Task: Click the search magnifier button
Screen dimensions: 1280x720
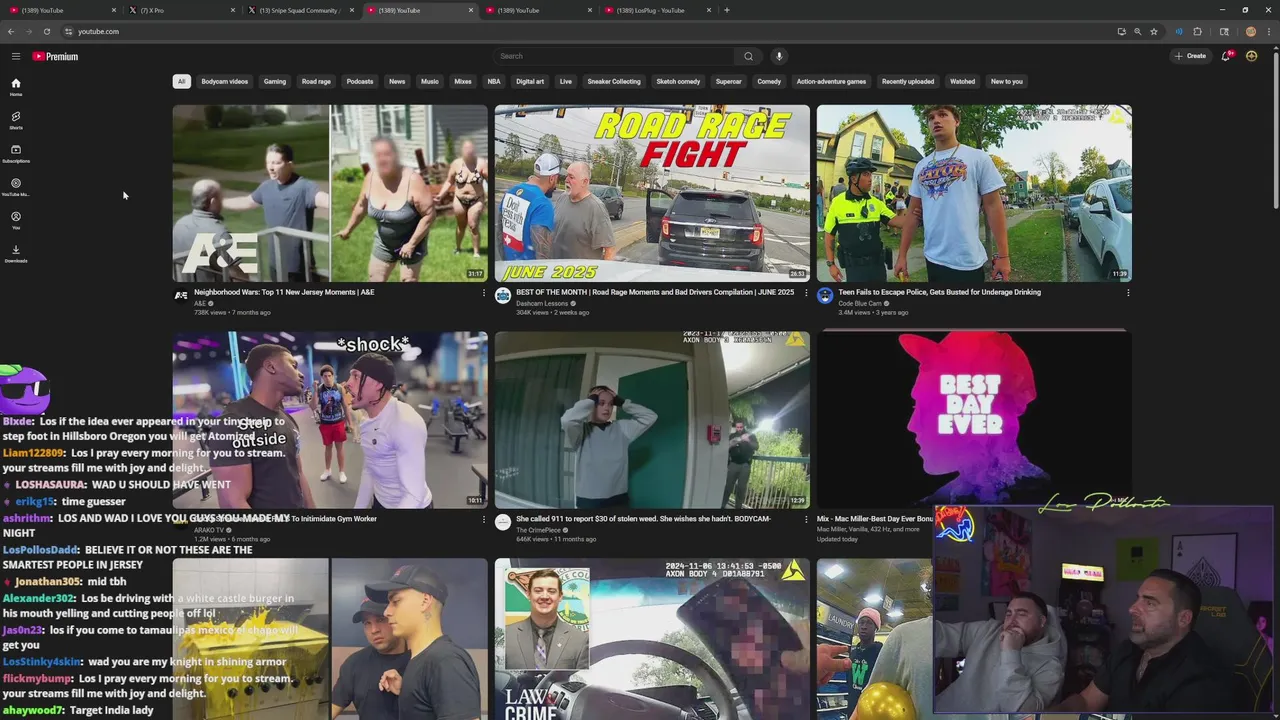Action: [748, 56]
